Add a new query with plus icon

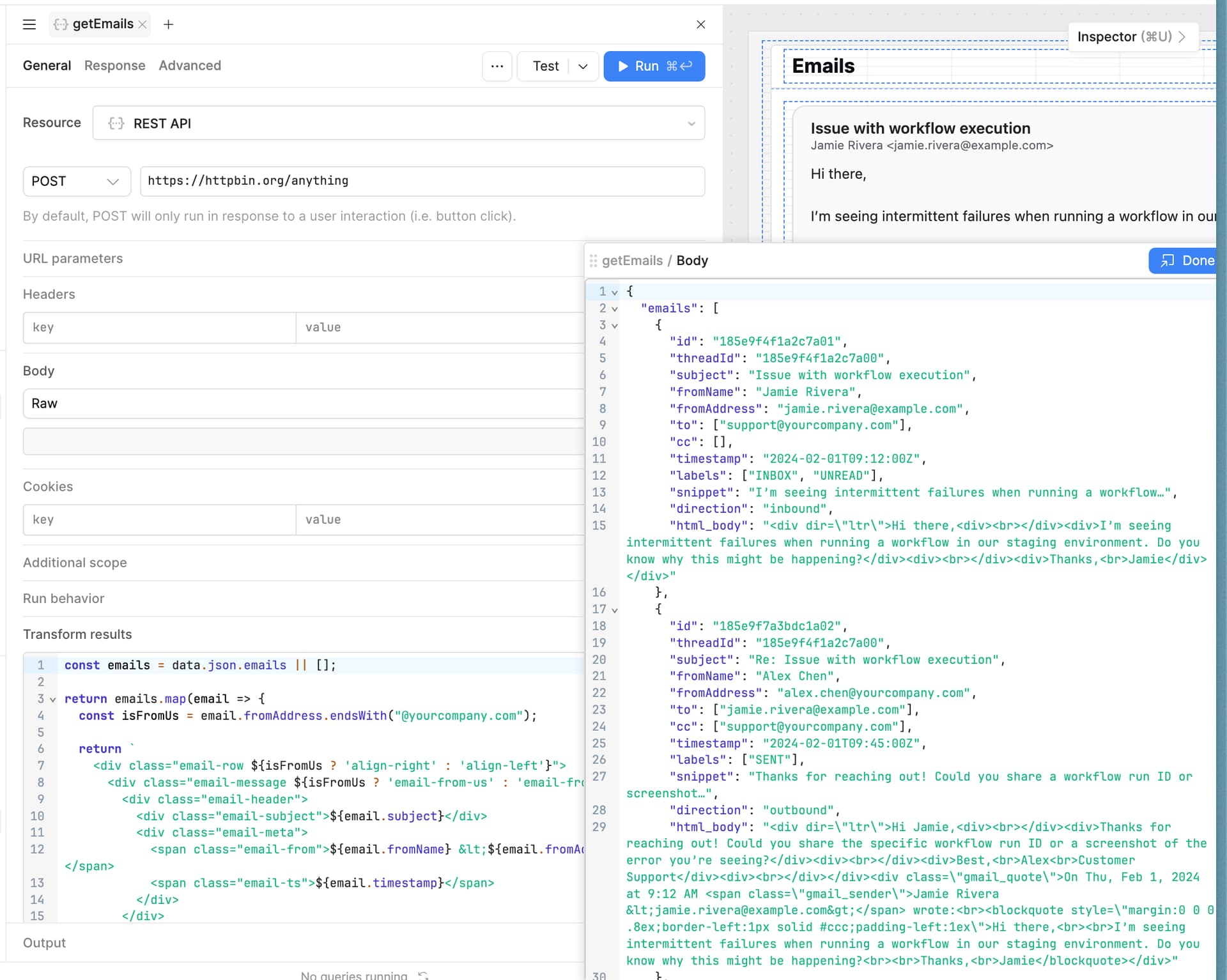click(x=168, y=24)
